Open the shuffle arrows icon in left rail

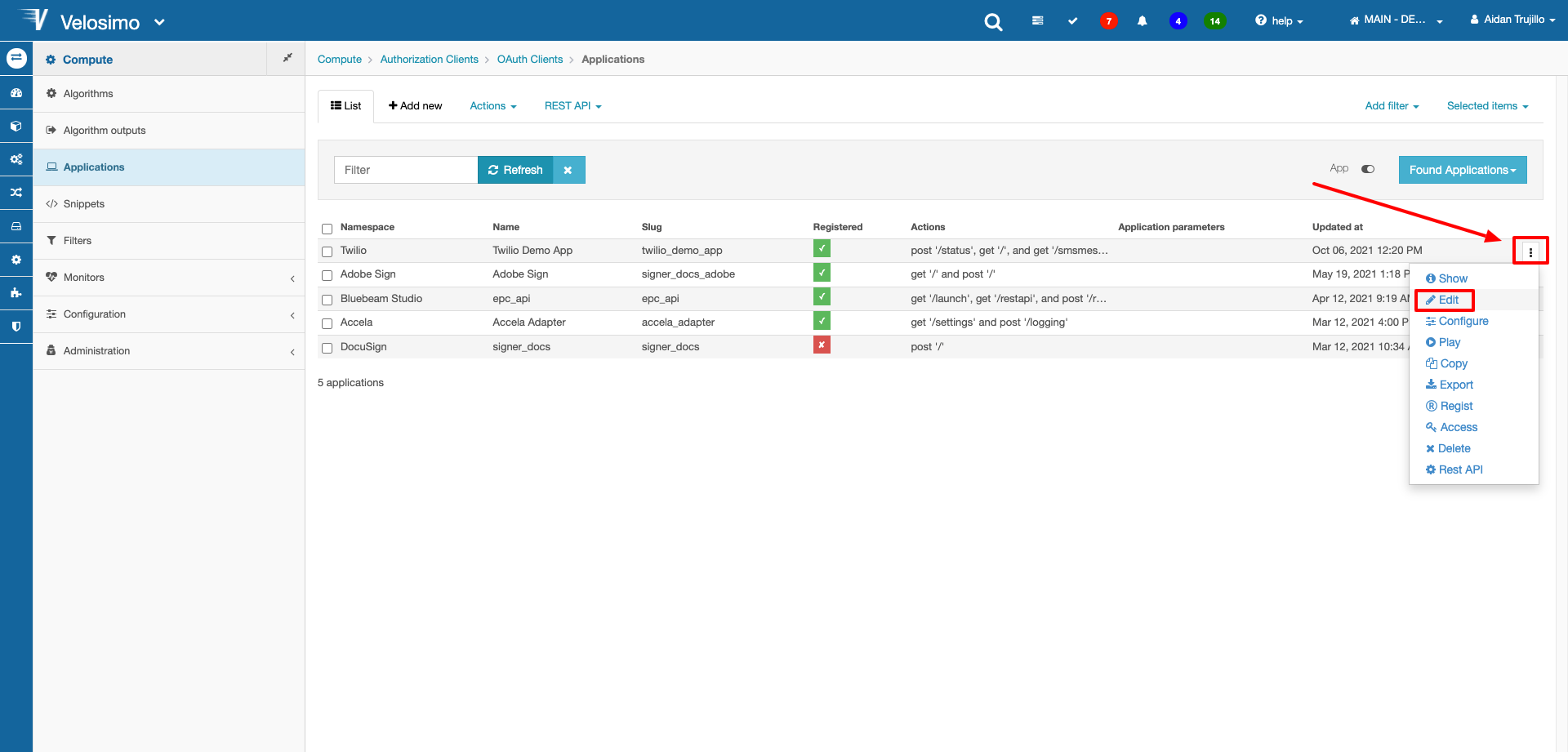coord(16,193)
